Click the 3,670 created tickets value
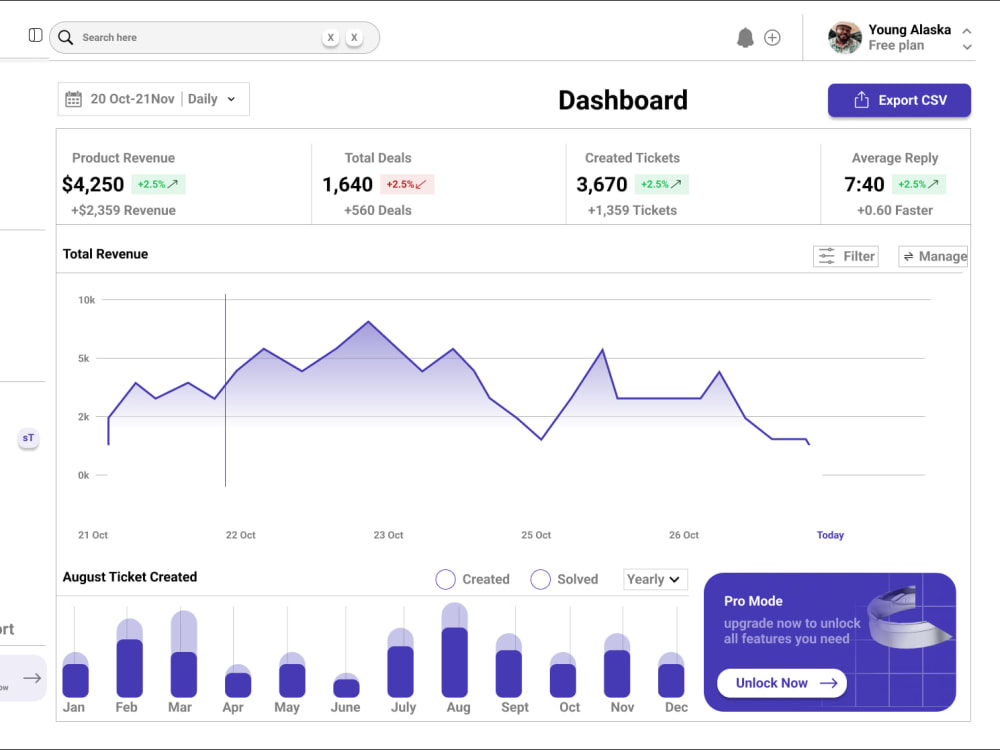Viewport: 1000px width, 750px height. pyautogui.click(x=602, y=184)
